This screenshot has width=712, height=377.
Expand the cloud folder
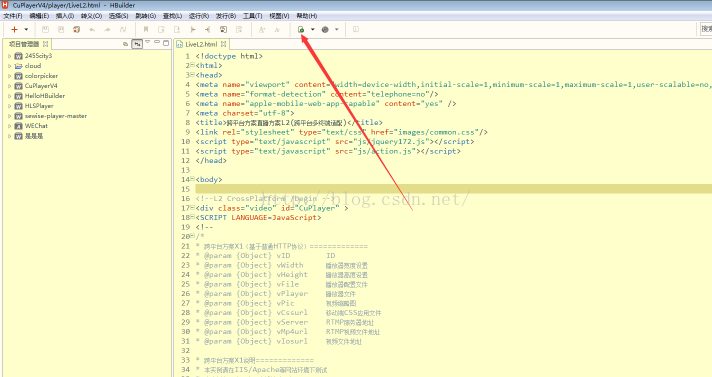10,66
